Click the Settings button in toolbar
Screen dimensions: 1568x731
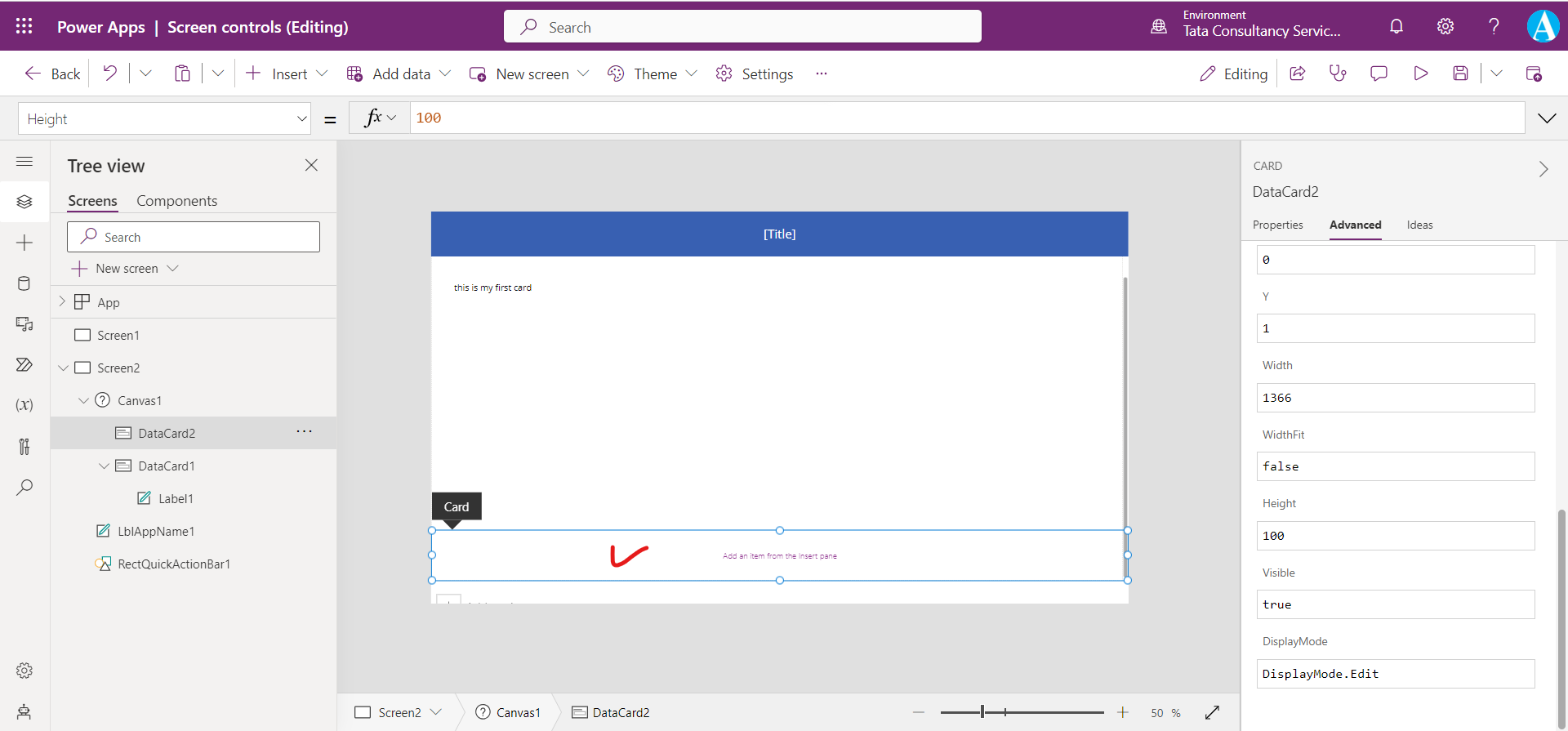click(755, 74)
